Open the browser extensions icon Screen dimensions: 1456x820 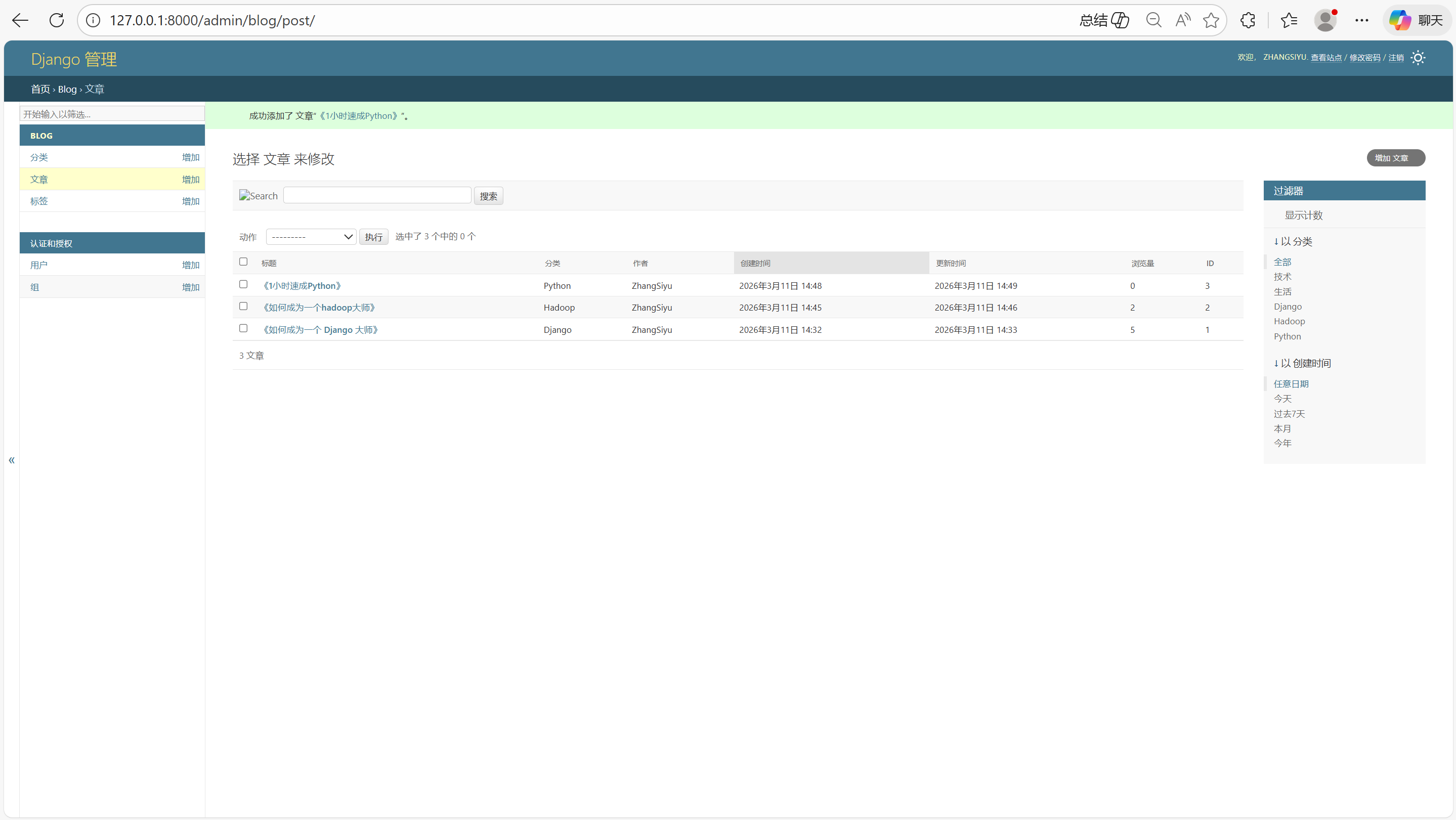click(x=1248, y=20)
